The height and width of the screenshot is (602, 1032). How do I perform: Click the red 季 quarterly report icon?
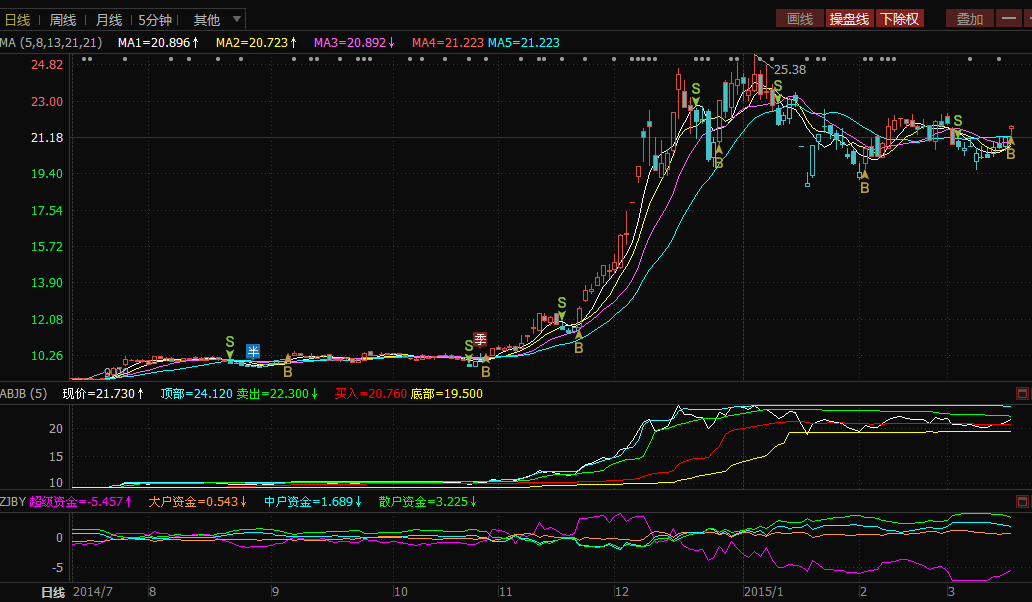[480, 339]
